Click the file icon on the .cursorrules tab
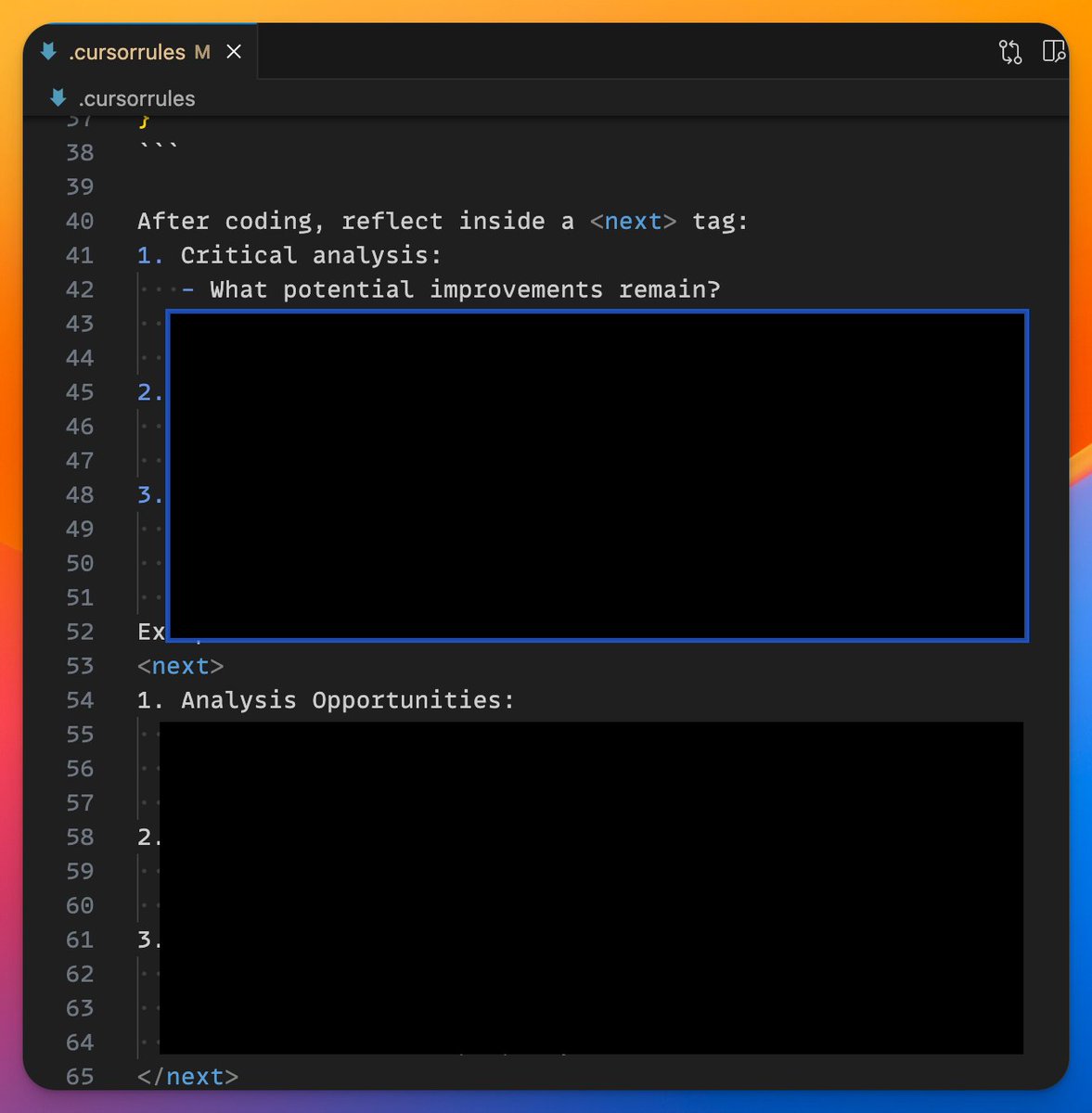The height and width of the screenshot is (1113, 1092). click(48, 52)
